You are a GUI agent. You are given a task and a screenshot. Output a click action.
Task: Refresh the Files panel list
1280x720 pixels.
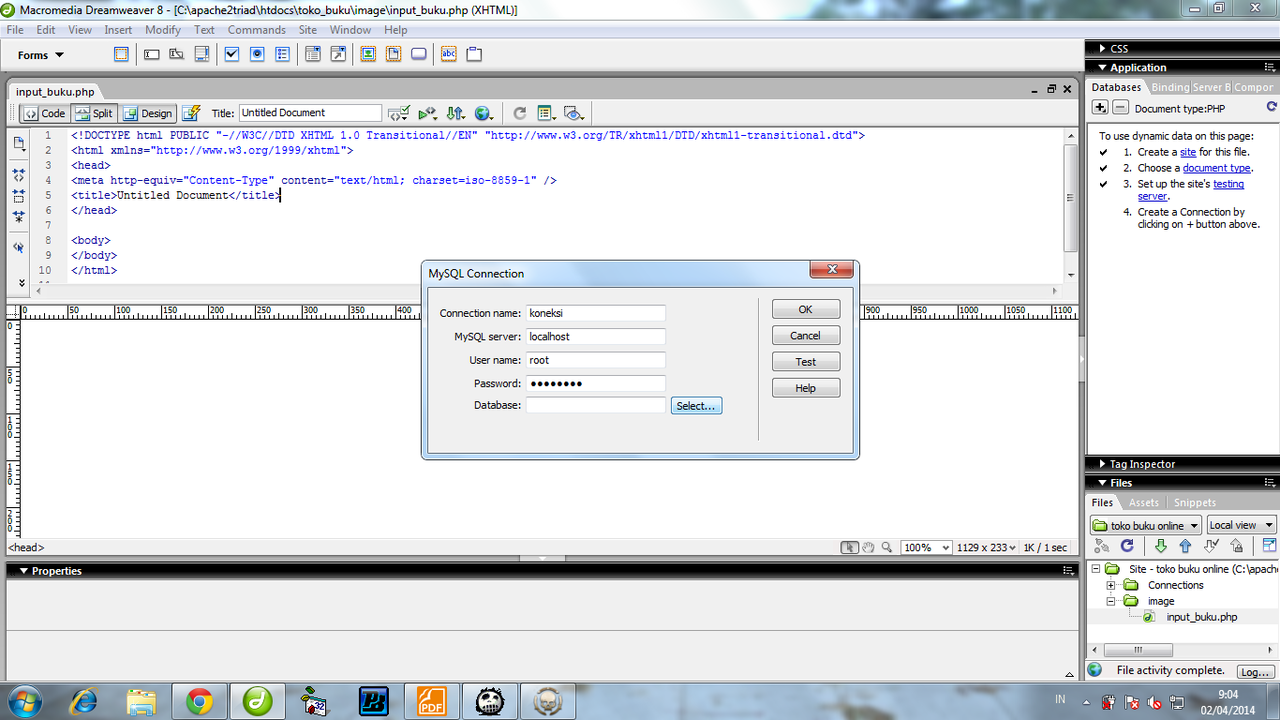(1127, 546)
